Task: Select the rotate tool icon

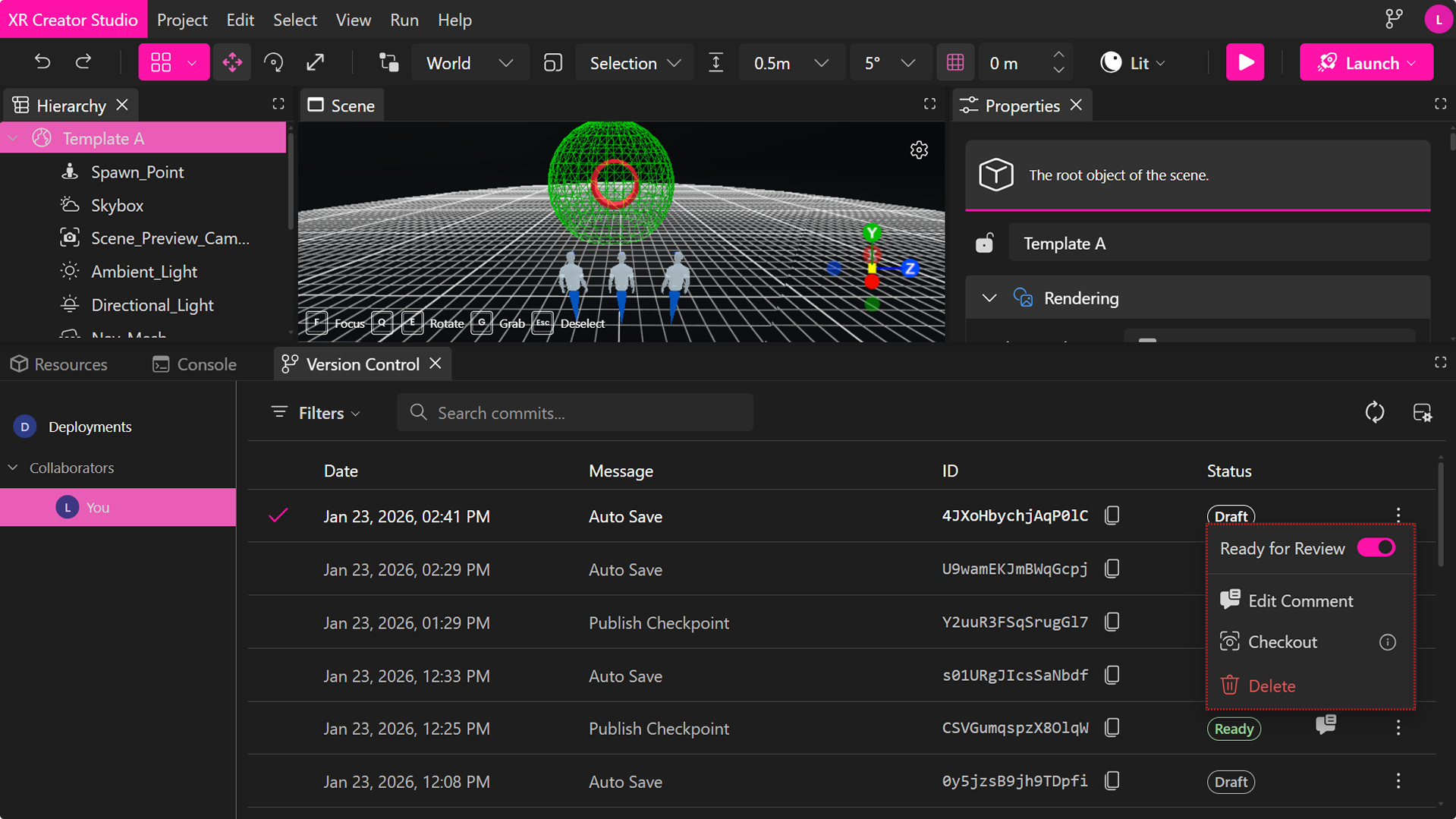Action: click(274, 62)
